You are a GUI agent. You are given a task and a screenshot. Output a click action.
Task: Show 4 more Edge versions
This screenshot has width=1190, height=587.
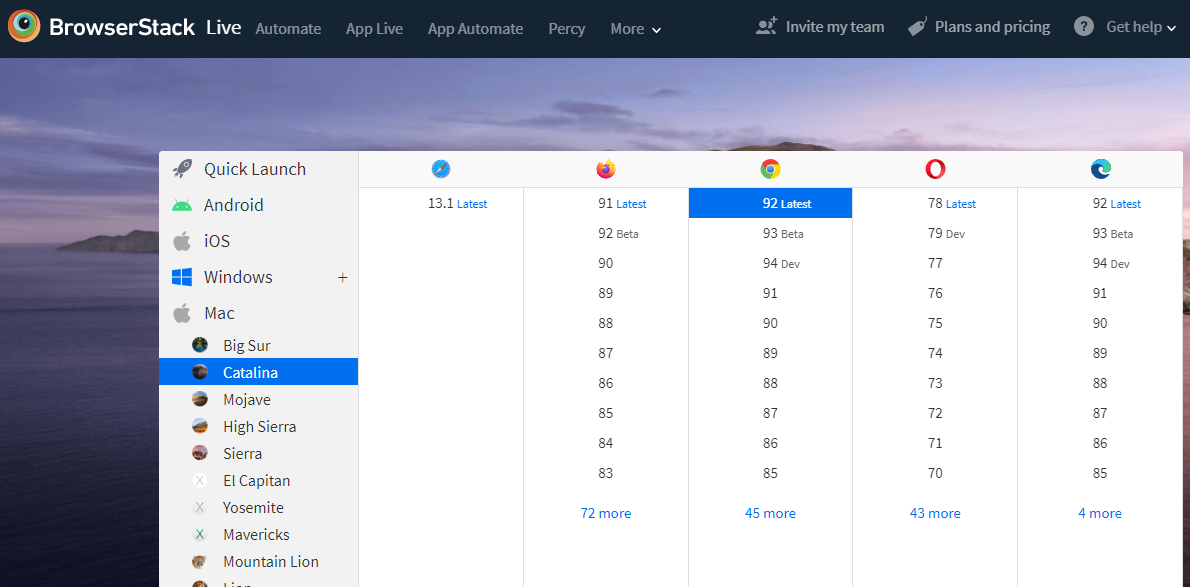pyautogui.click(x=1100, y=513)
